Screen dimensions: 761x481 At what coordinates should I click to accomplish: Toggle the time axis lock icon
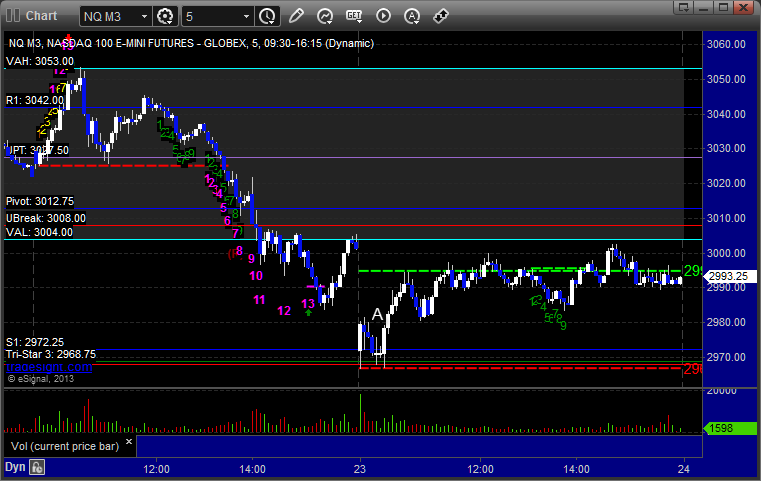(37, 467)
